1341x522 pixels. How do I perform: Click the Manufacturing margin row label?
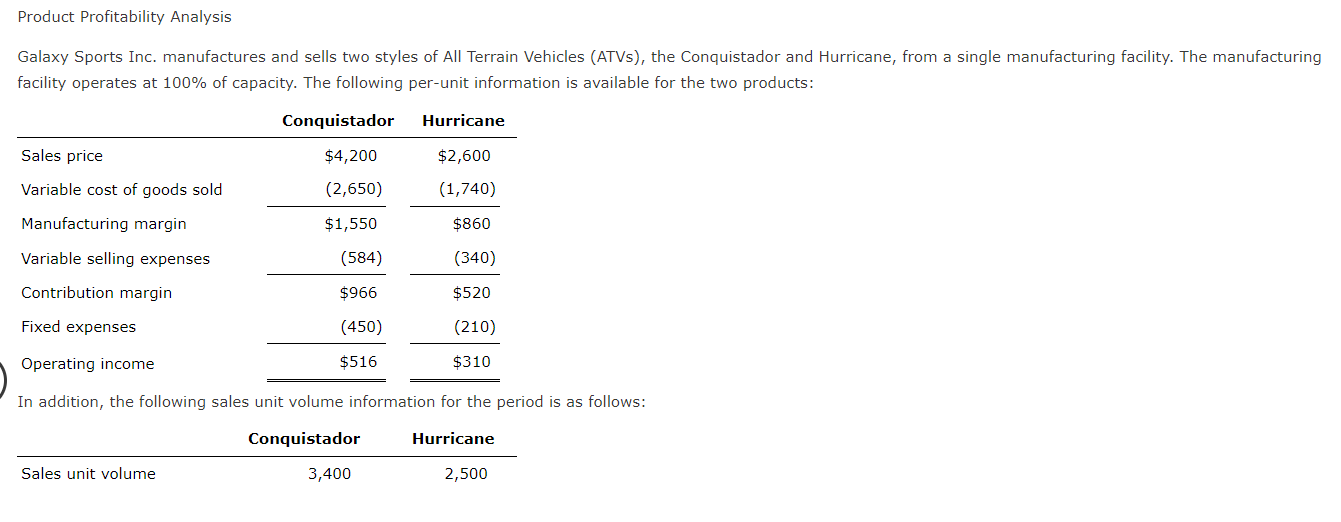coord(104,224)
